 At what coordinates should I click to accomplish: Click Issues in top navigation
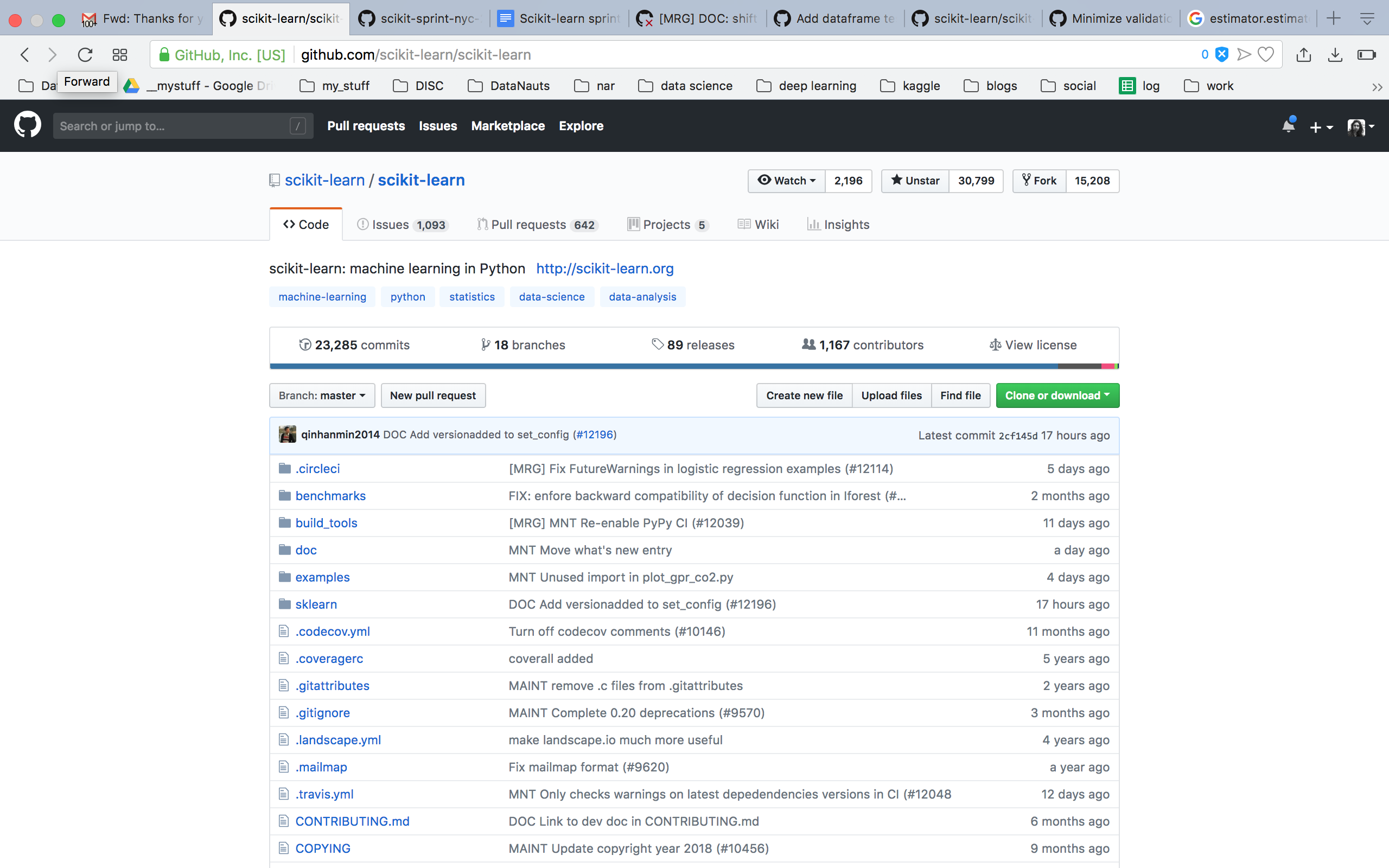click(438, 126)
